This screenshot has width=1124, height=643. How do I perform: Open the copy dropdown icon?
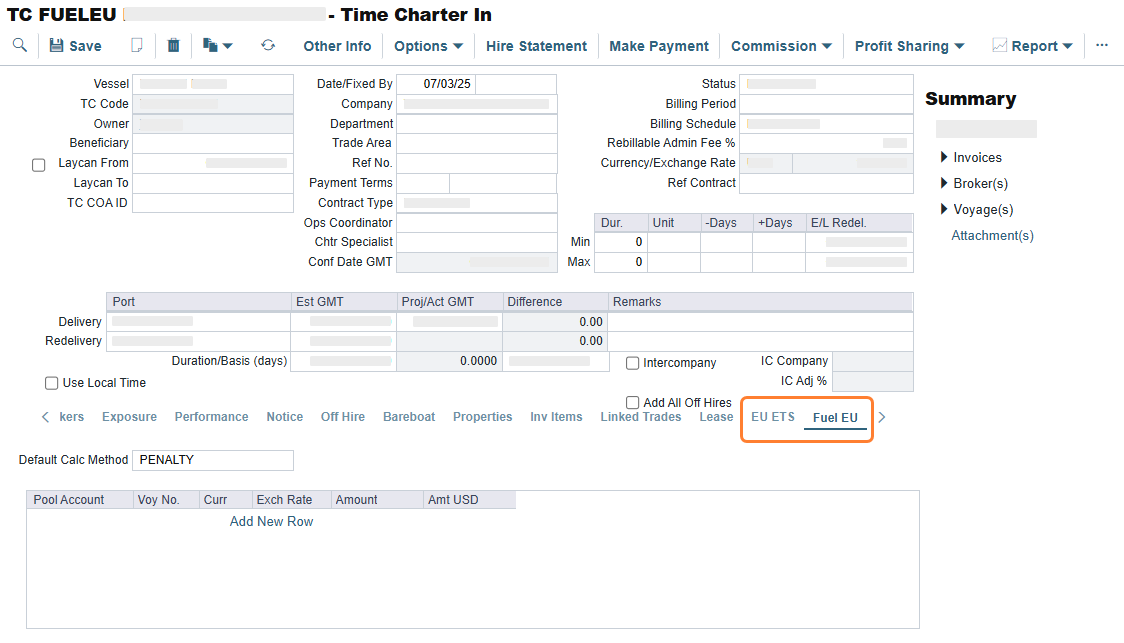point(217,46)
